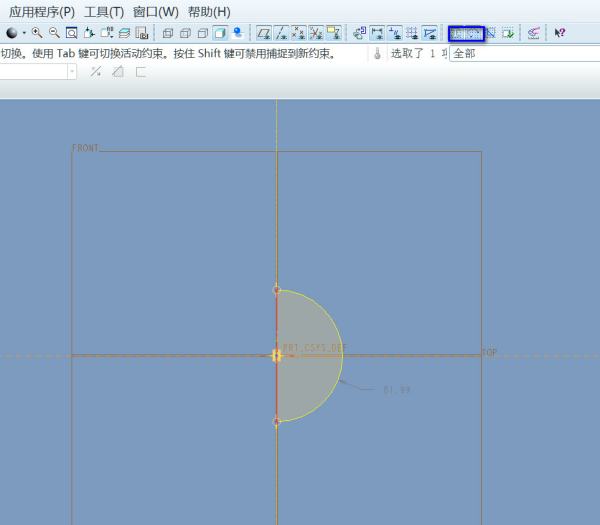This screenshot has width=600, height=525.
Task: Click the refit view to window icon
Action: (71, 33)
